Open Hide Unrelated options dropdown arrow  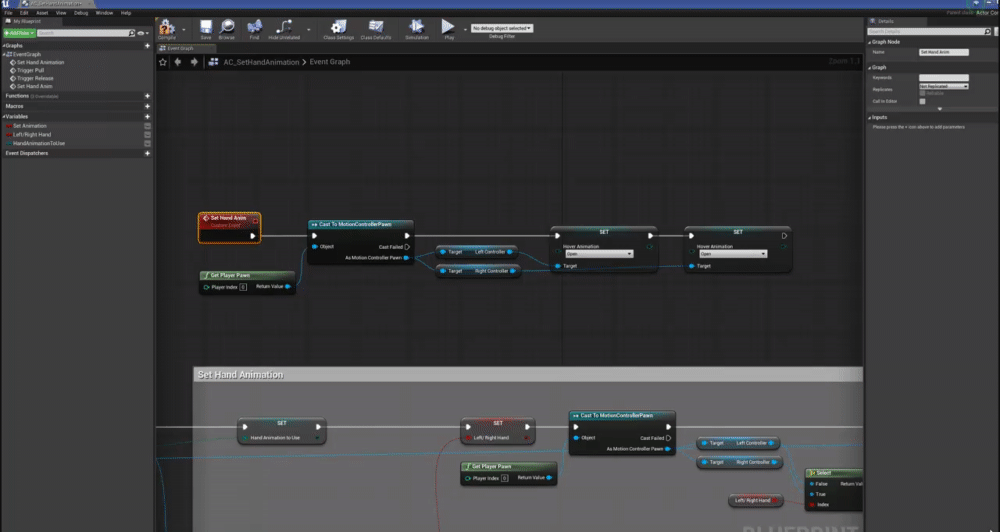309,29
